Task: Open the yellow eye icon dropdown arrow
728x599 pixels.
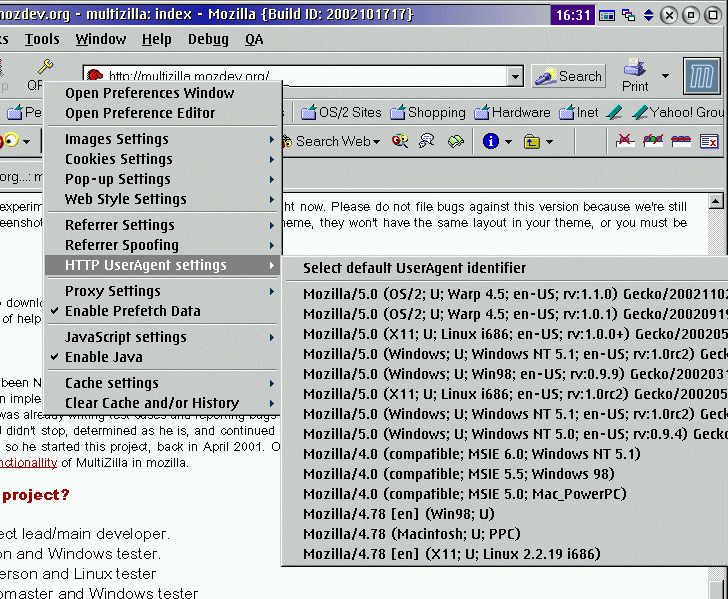Action: [26, 141]
